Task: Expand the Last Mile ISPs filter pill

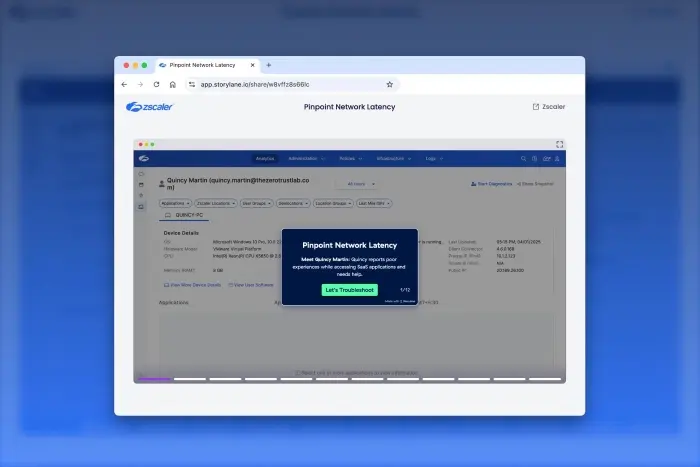Action: (x=374, y=203)
